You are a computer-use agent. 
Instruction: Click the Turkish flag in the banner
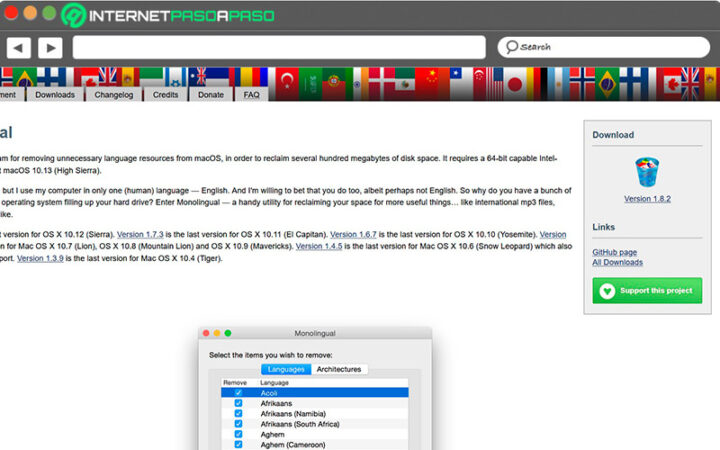[x=288, y=78]
